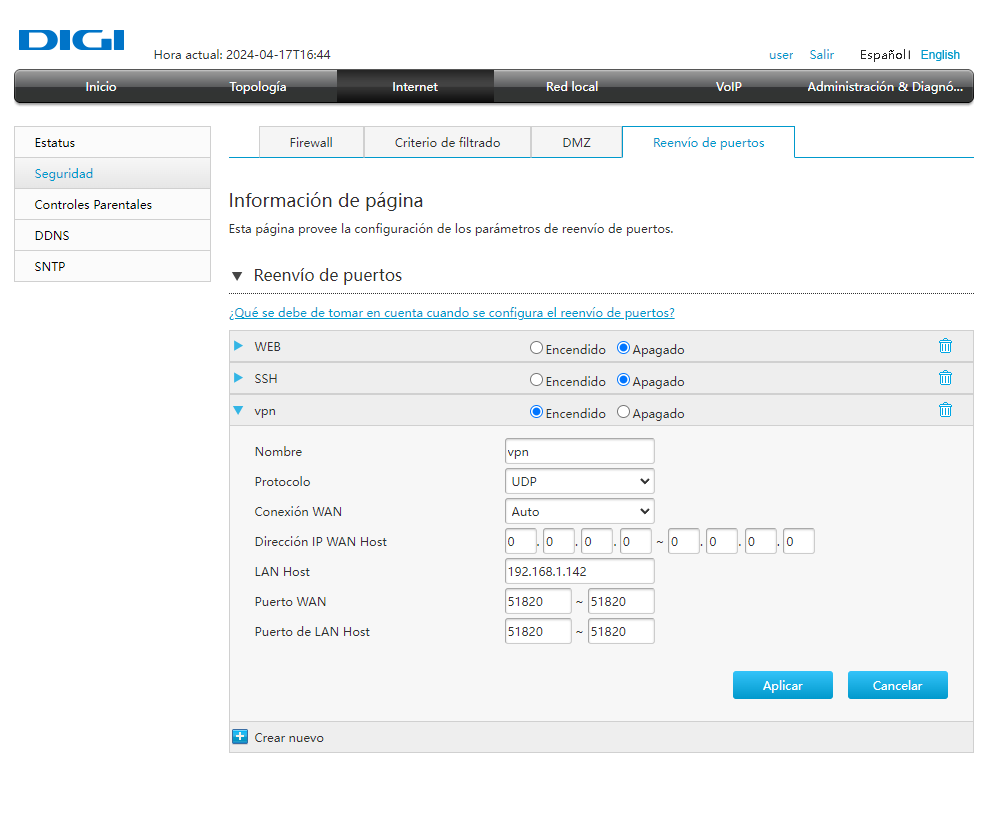The image size is (993, 813).
Task: Delete the WEB port forwarding rule
Action: coord(945,347)
